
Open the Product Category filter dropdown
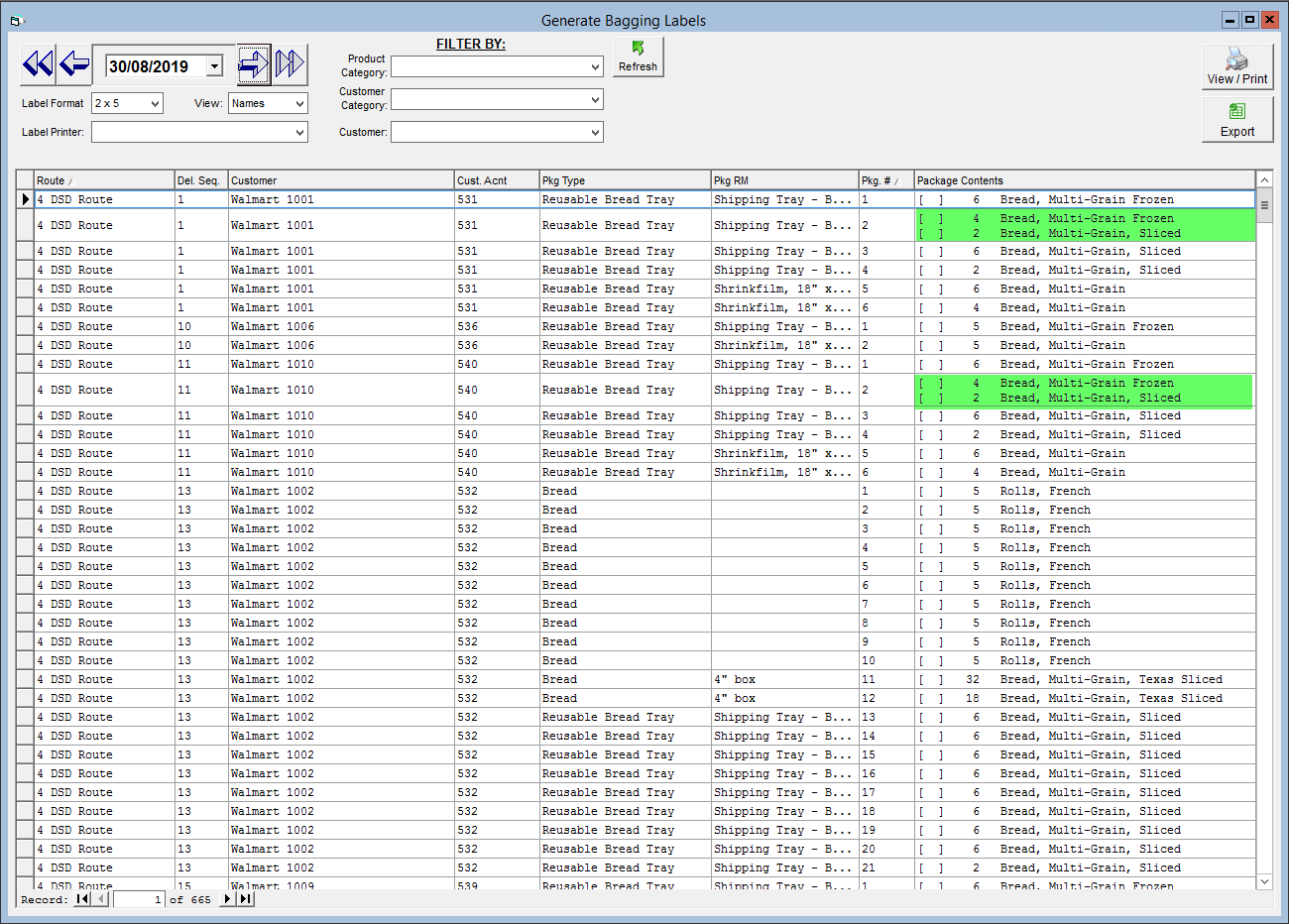595,66
